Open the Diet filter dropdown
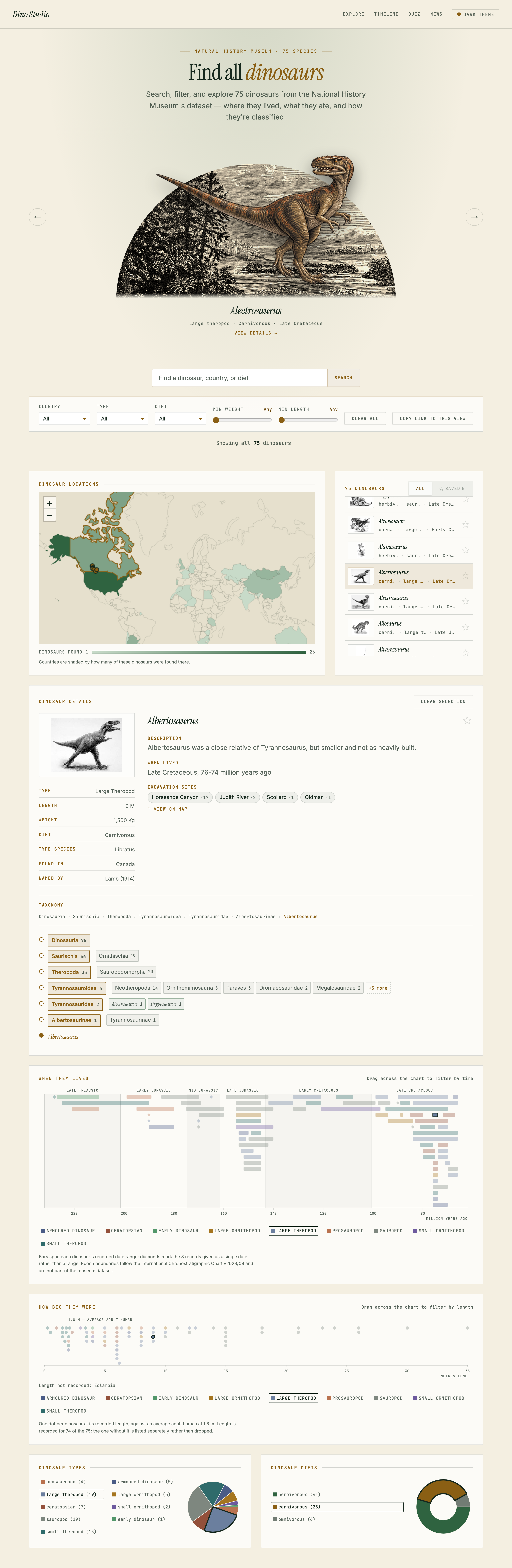The width and height of the screenshot is (512, 1568). pyautogui.click(x=180, y=419)
